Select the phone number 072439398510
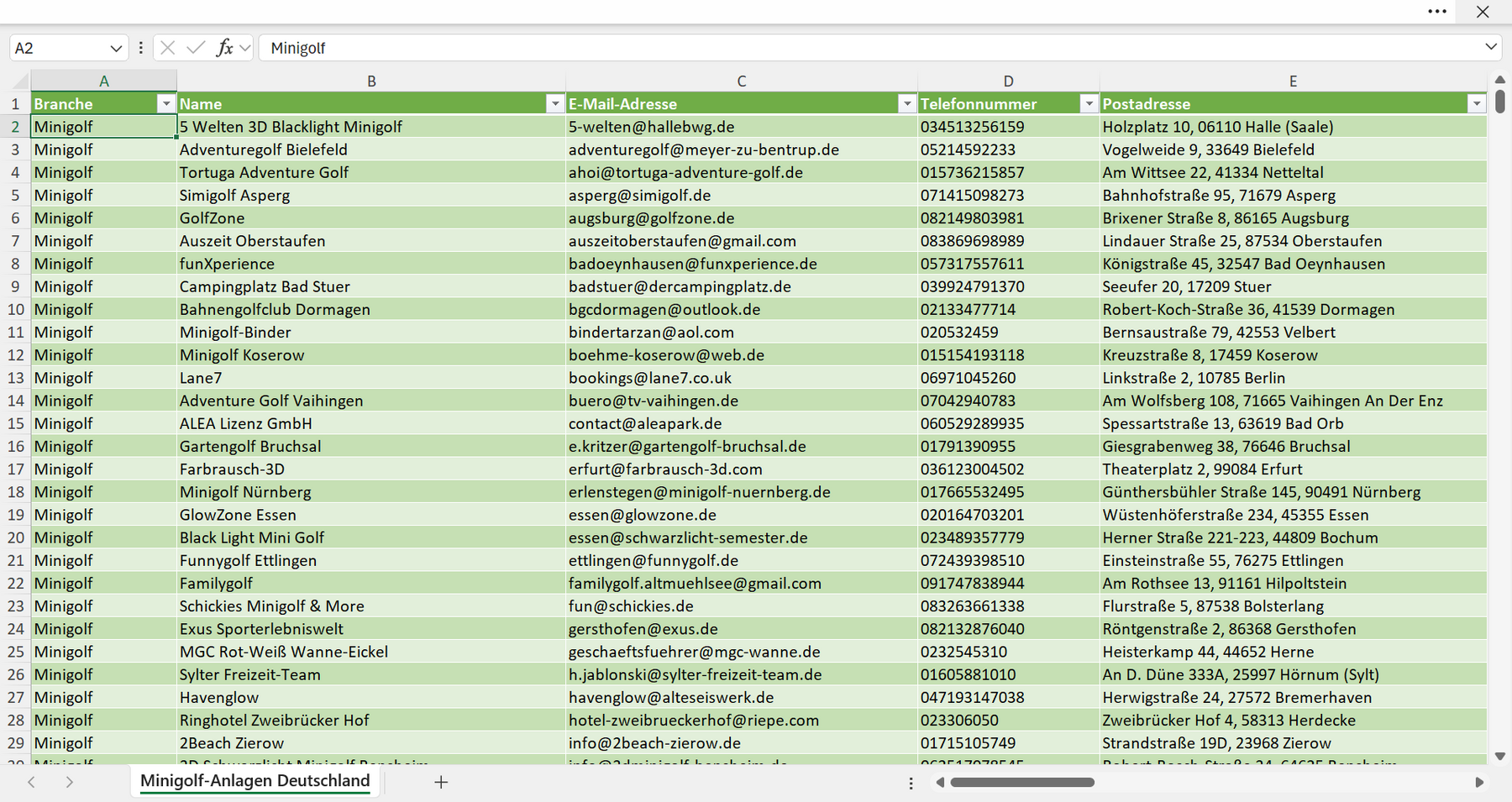The image size is (1512, 802). 1009,560
